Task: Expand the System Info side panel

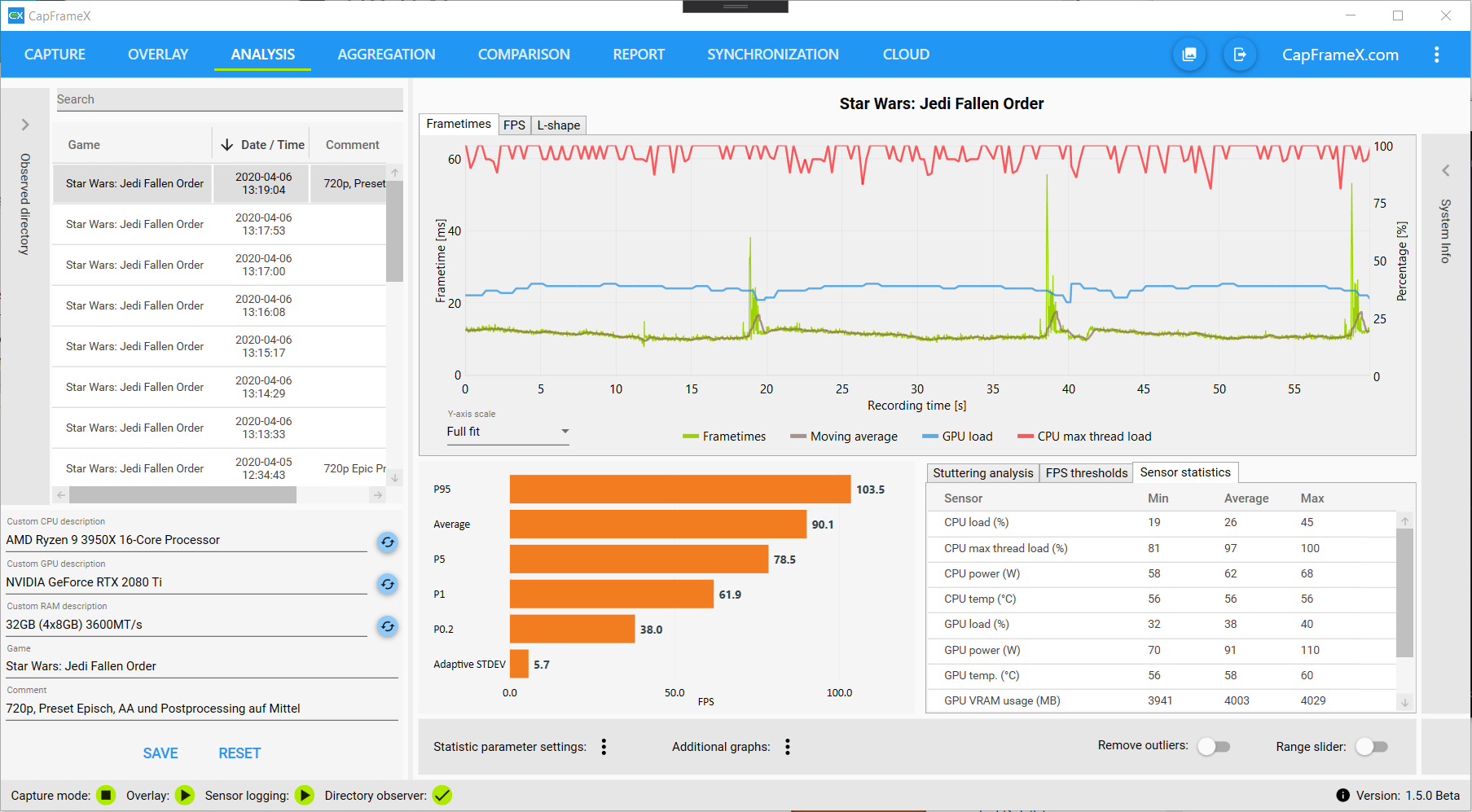Action: [1445, 171]
